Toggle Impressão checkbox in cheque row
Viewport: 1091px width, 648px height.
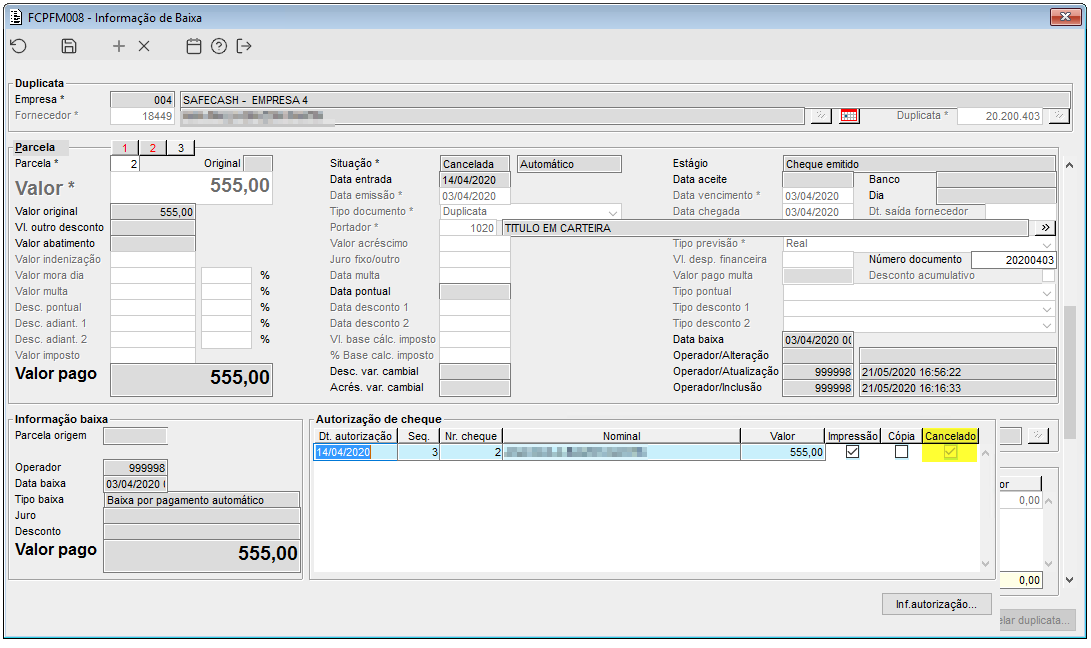click(x=852, y=452)
